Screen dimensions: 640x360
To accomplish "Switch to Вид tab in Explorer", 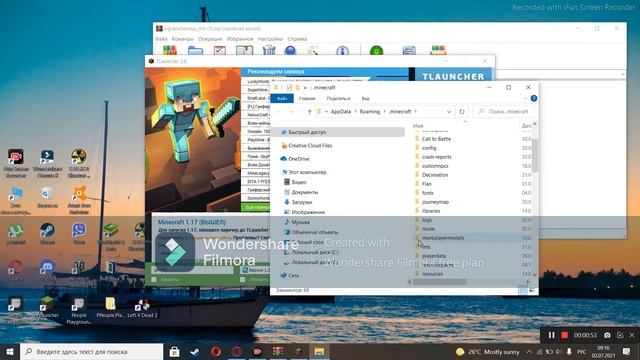I will pyautogui.click(x=365, y=98).
